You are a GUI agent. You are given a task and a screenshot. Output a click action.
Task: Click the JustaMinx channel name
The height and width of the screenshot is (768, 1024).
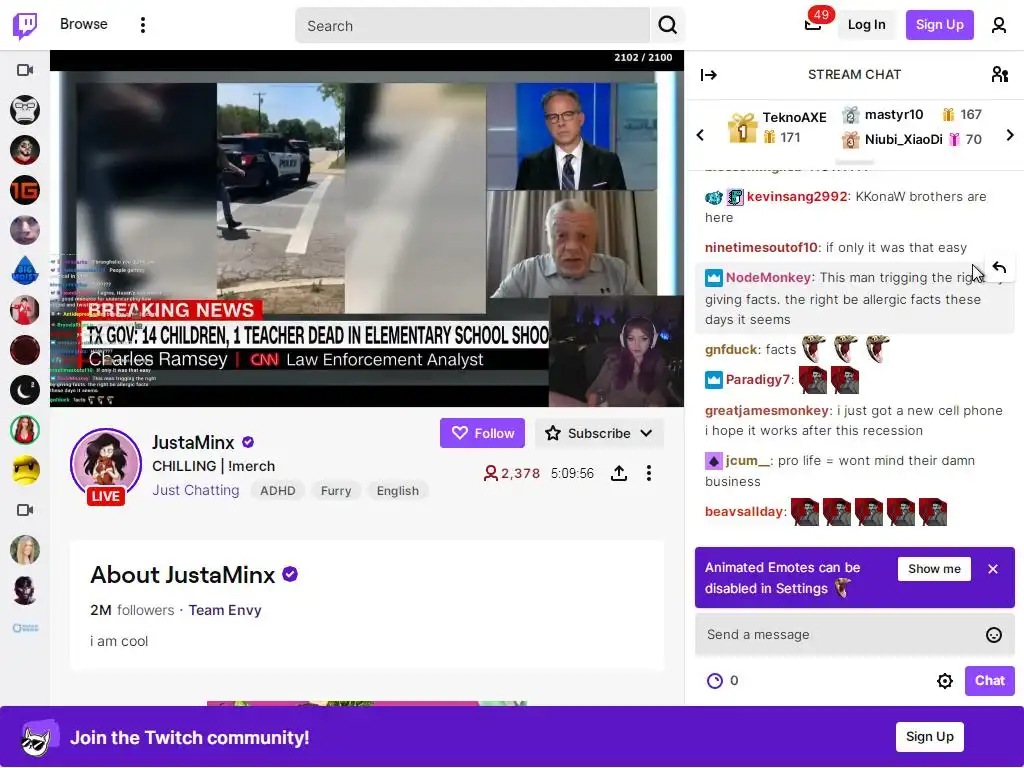tap(193, 443)
